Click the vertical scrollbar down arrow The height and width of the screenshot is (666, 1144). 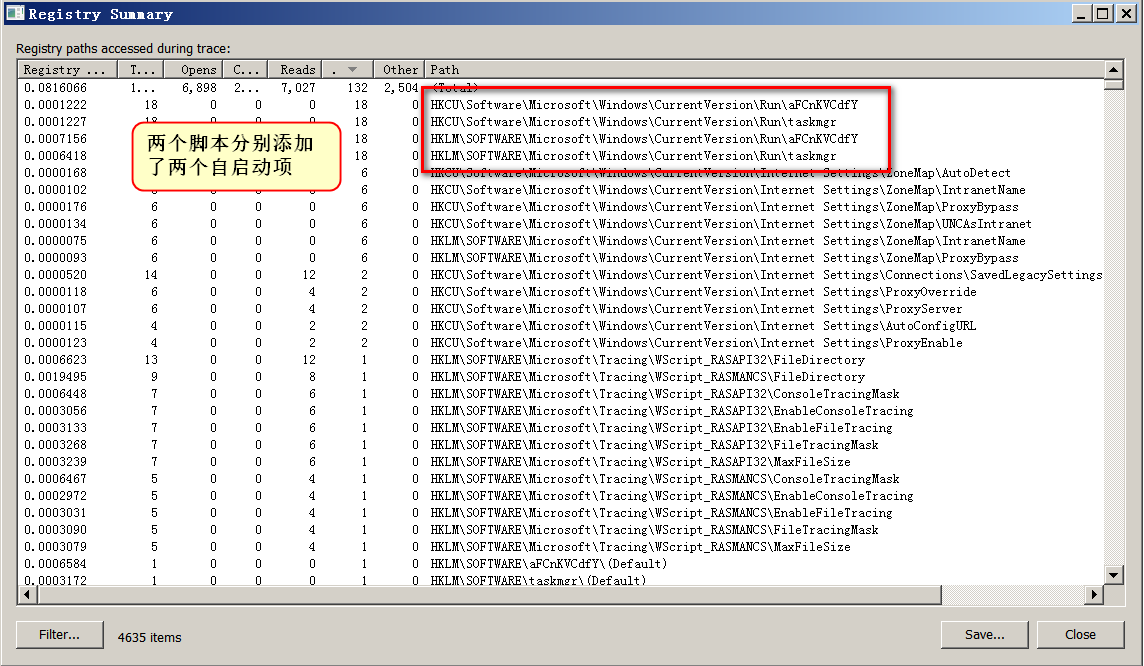click(1113, 576)
